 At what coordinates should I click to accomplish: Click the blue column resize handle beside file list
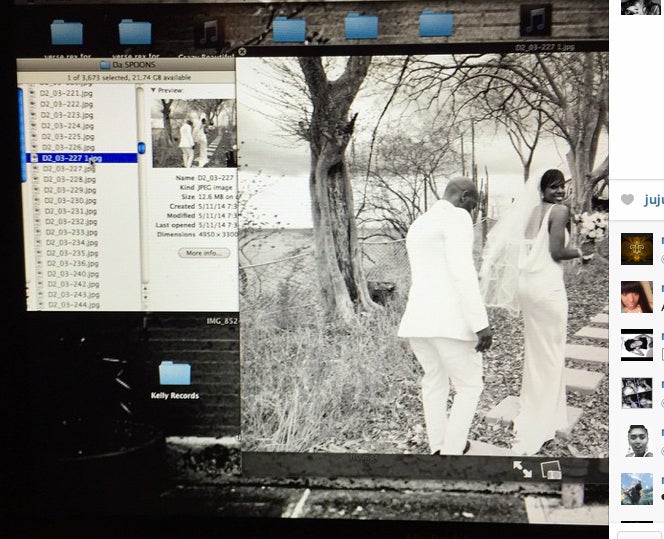[22, 135]
